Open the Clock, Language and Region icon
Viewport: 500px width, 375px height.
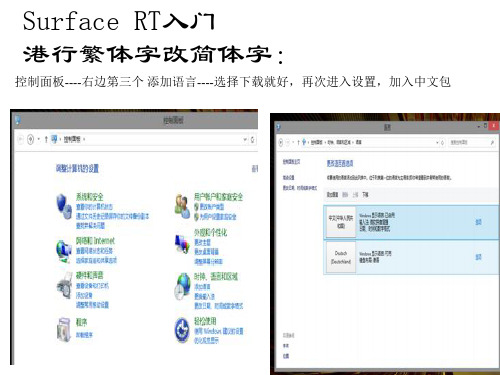point(182,286)
